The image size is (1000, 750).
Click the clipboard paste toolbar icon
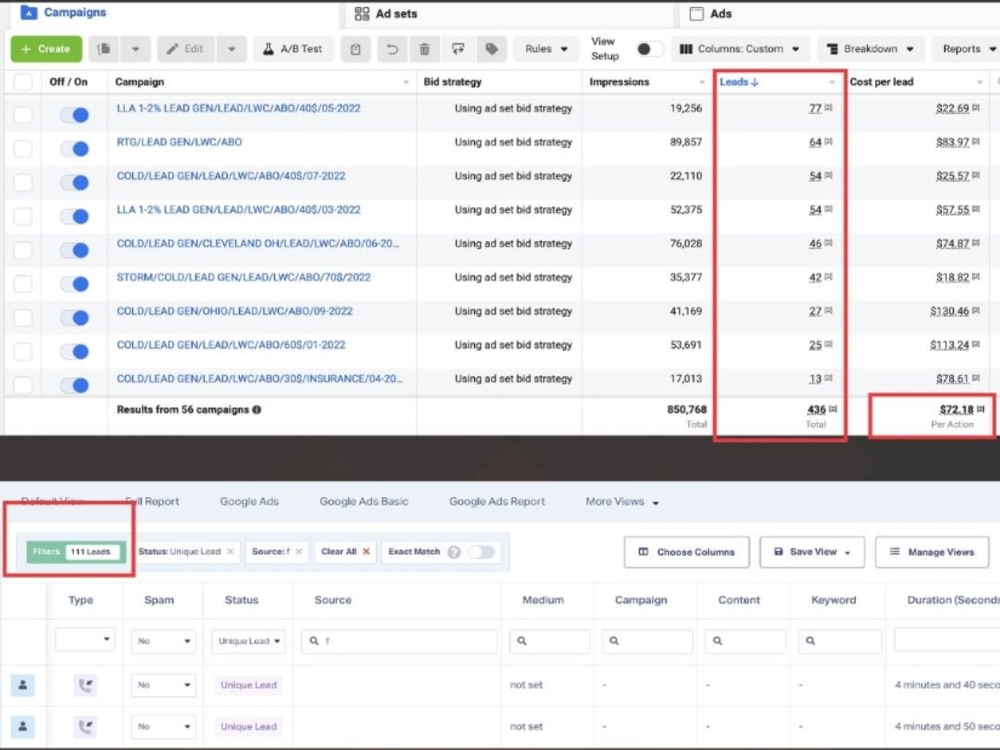click(355, 49)
